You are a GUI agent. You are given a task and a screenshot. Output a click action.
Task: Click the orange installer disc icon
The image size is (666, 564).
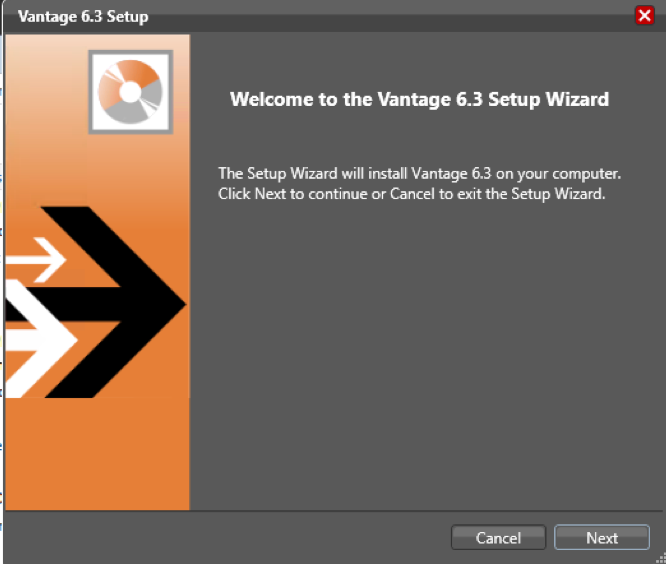(x=130, y=92)
